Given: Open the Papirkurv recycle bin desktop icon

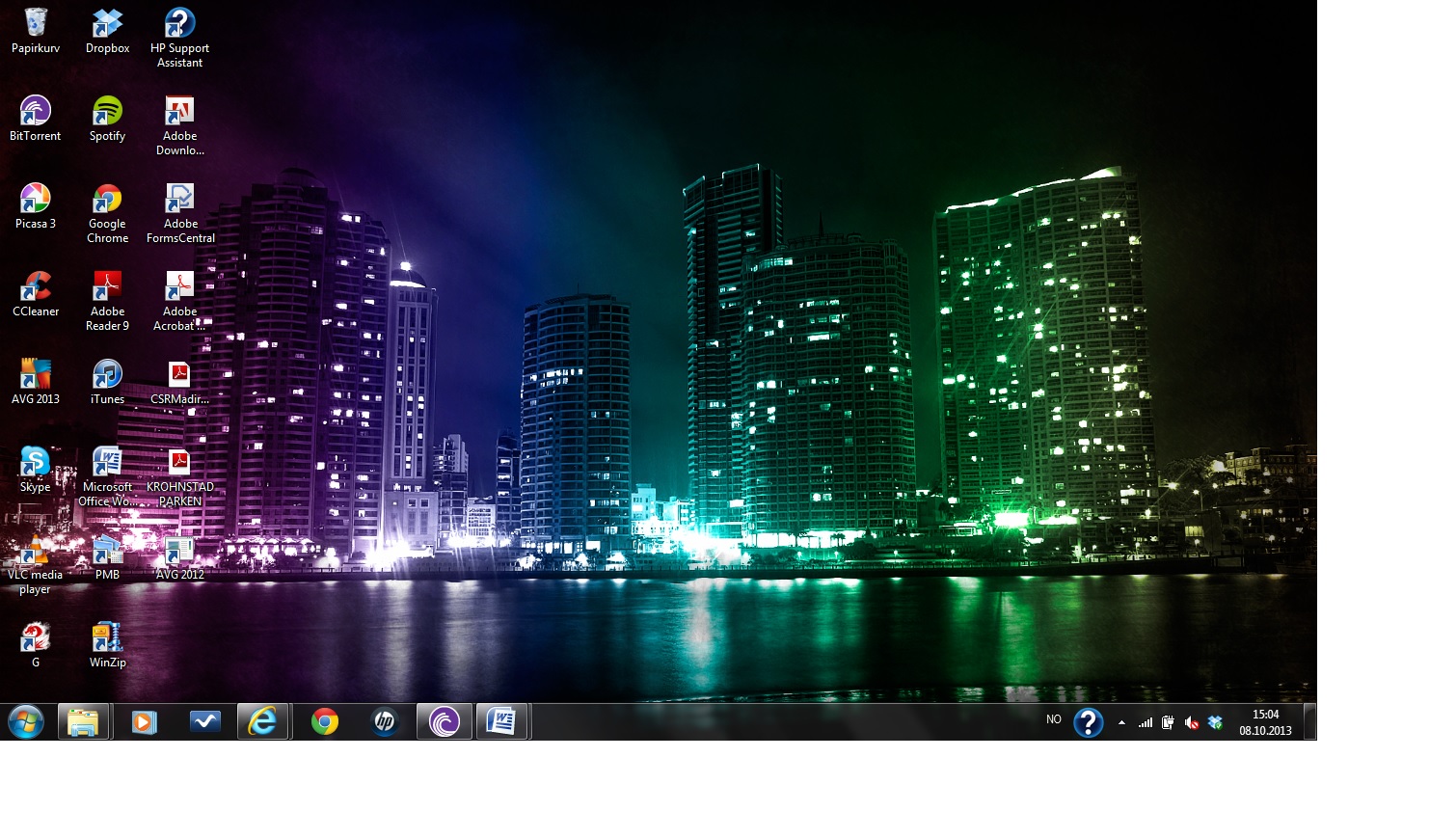Looking at the screenshot, I should coord(36,31).
